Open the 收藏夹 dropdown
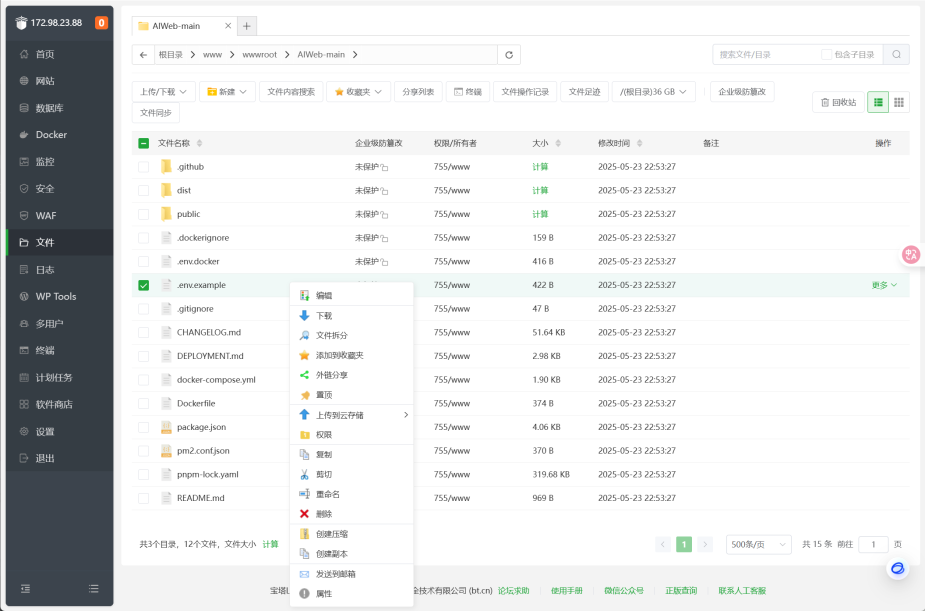Image resolution: width=925 pixels, height=611 pixels. 358,92
